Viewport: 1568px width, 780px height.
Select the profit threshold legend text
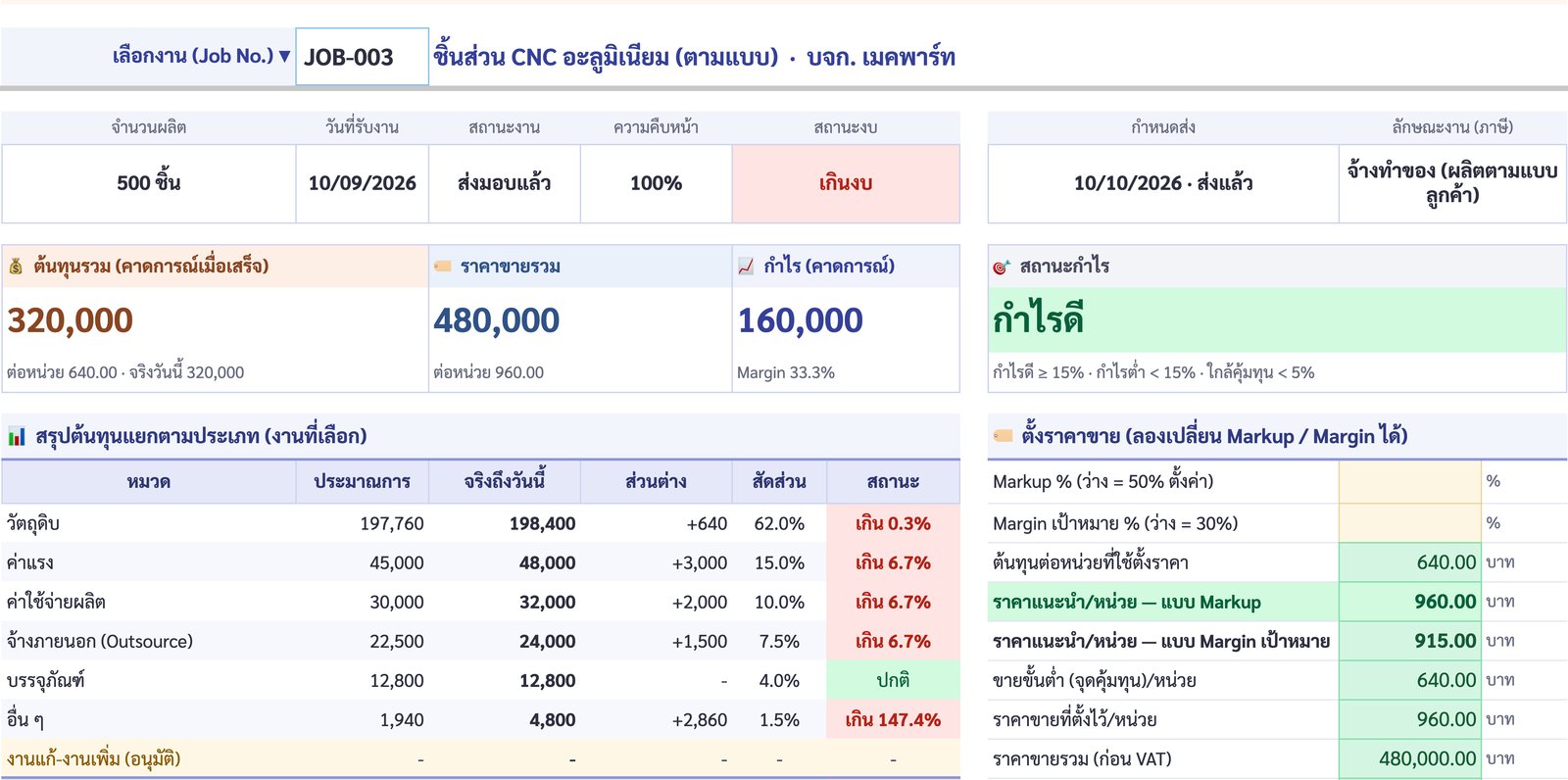1153,372
